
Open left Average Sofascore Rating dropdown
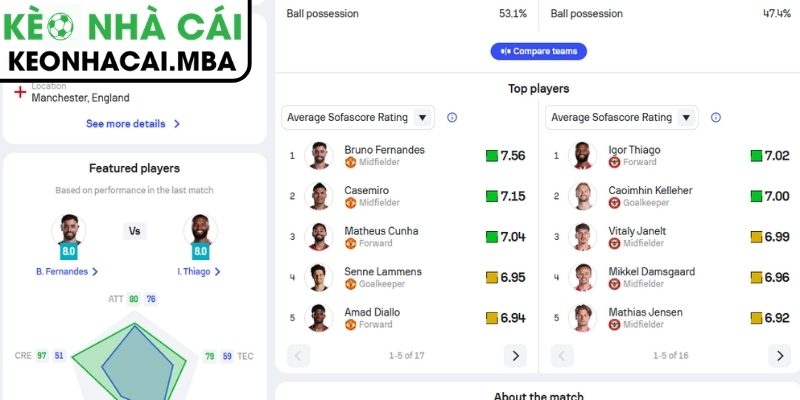tap(358, 118)
